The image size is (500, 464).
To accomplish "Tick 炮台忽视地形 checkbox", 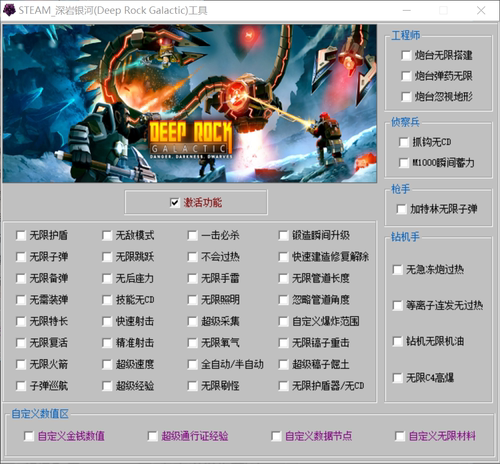I will pos(406,97).
